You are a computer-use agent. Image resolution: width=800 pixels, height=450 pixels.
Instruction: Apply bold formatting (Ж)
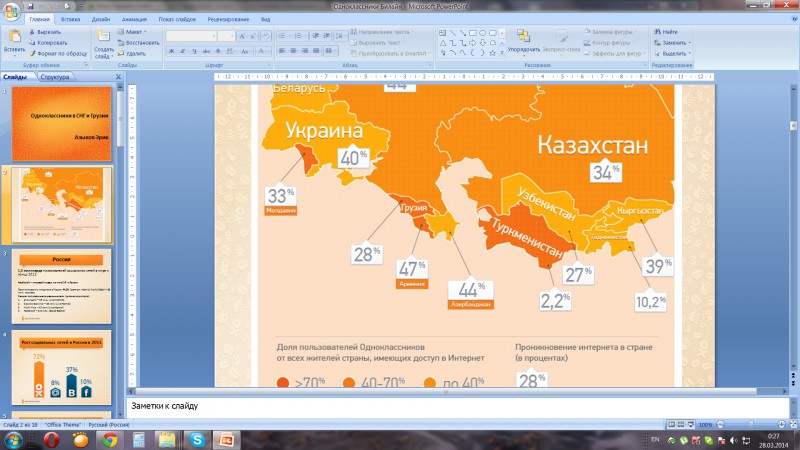pos(171,51)
